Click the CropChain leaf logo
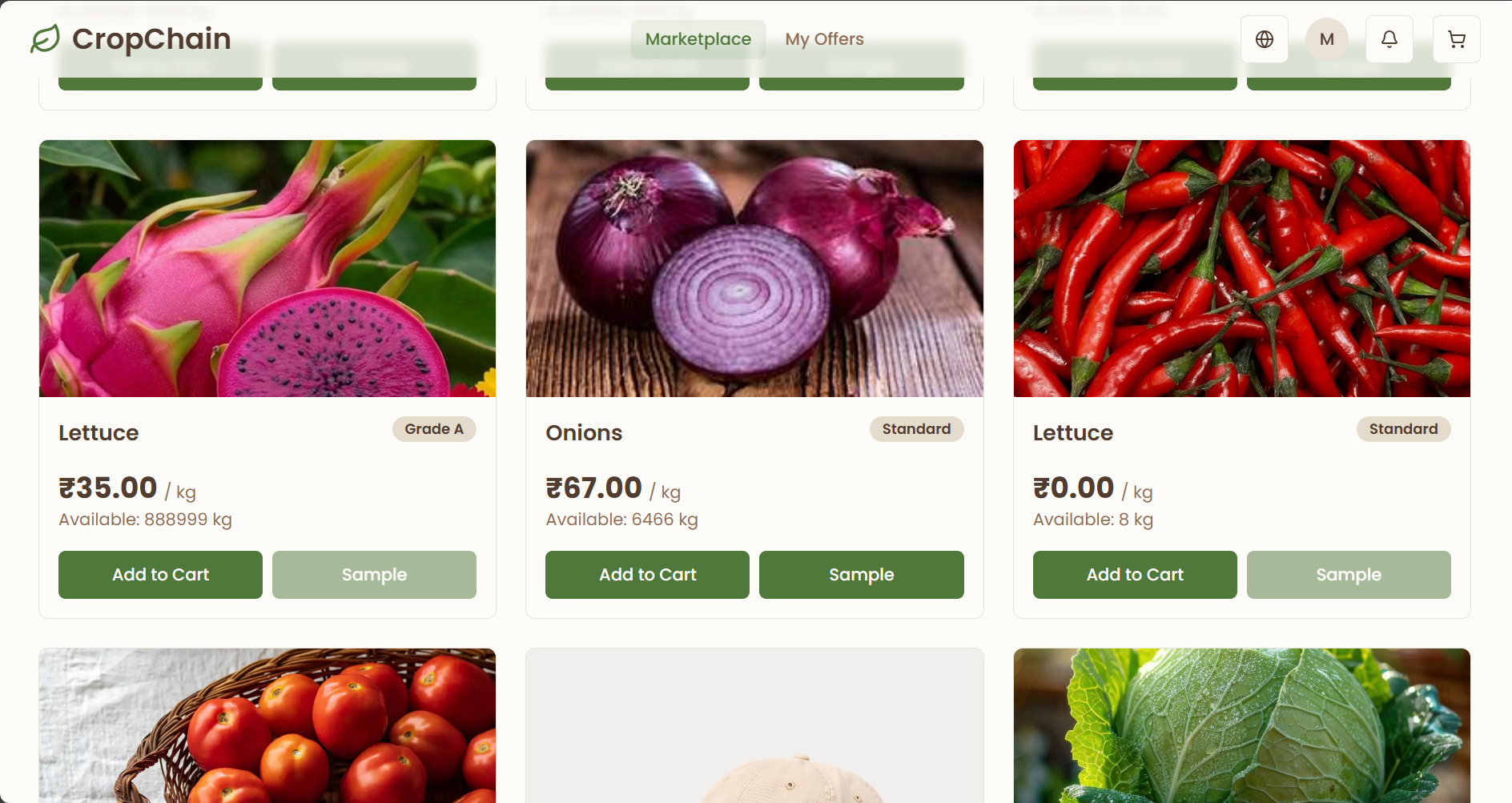 (46, 38)
